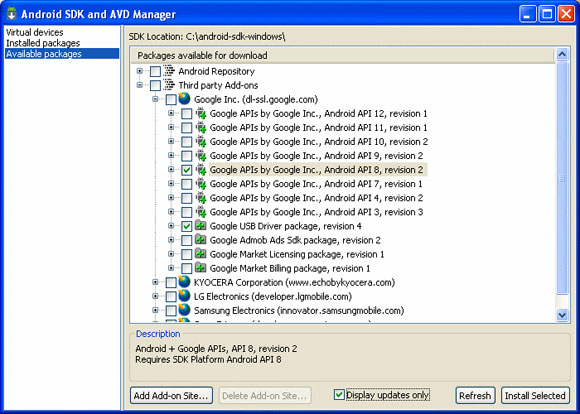Expand the Android API 12 Google APIs row
Image resolution: width=580 pixels, height=414 pixels.
pos(171,113)
